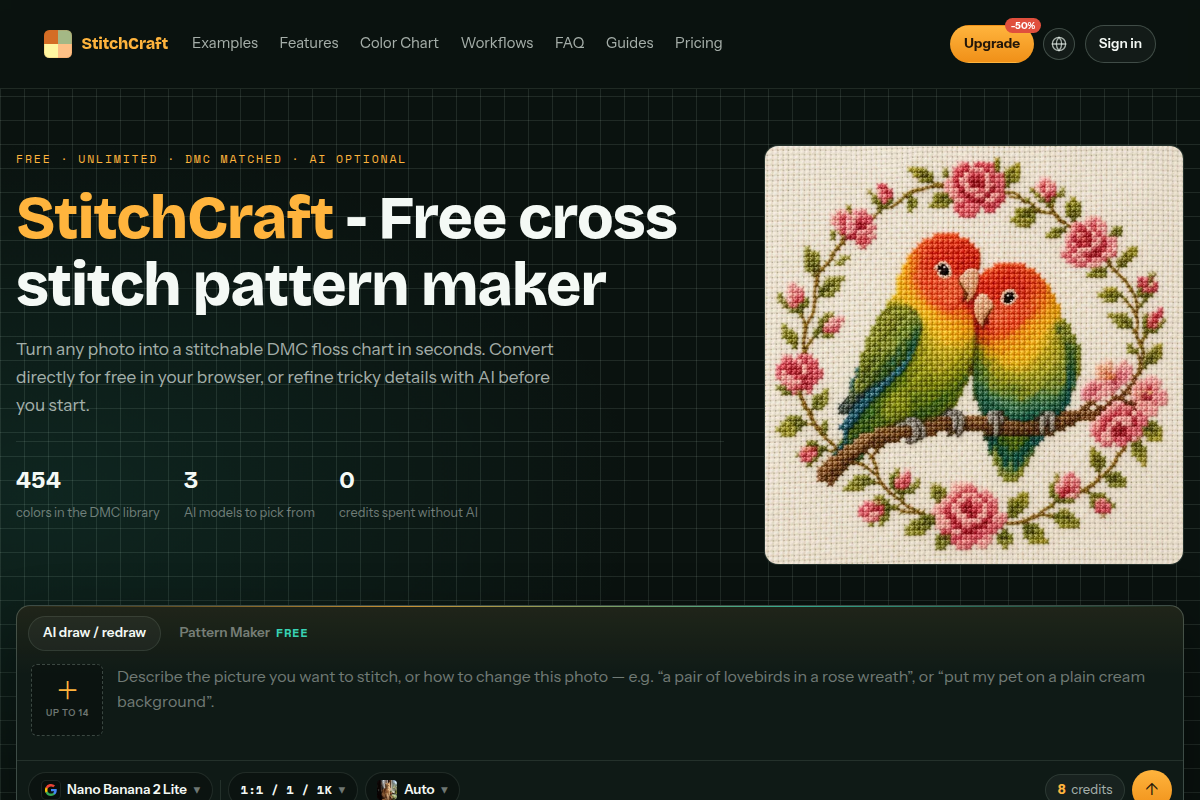Open the Pricing page
This screenshot has height=800, width=1200.
coord(699,43)
